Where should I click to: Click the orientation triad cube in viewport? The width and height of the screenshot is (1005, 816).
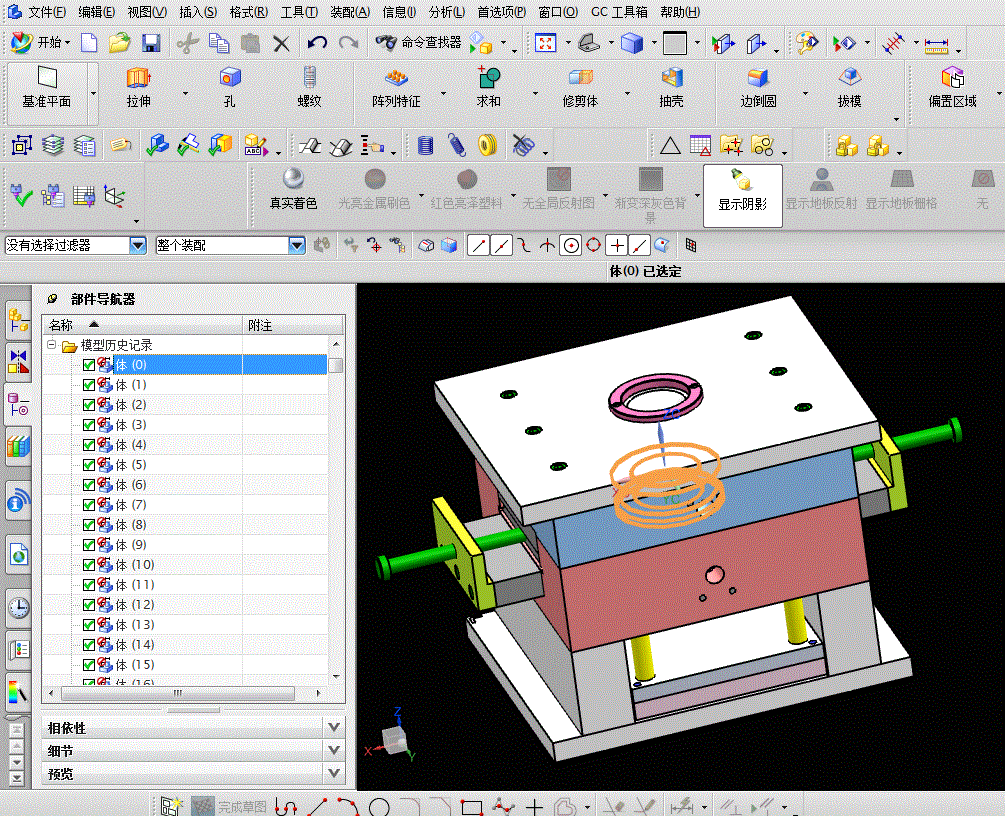tap(394, 739)
